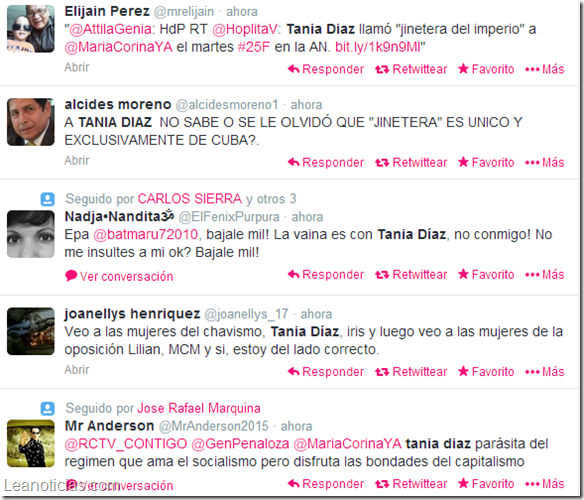584x500 pixels.
Task: Favorite Nadja Nandita's tweet
Action: point(486,275)
